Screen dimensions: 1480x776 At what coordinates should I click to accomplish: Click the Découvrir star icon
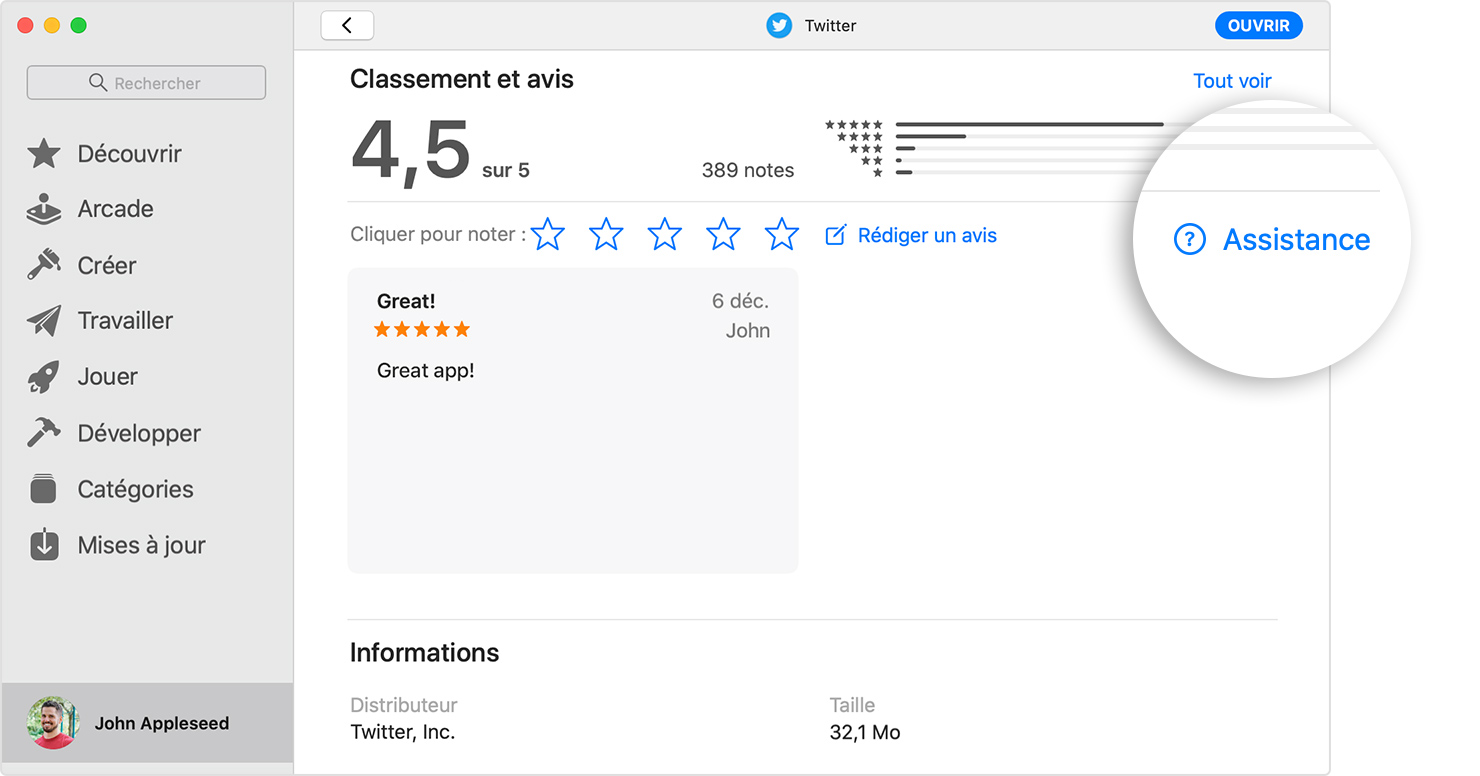pyautogui.click(x=44, y=154)
